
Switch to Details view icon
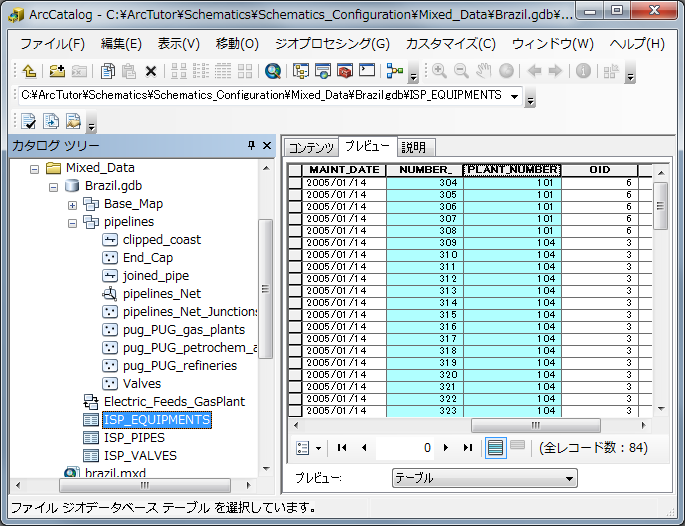click(223, 71)
